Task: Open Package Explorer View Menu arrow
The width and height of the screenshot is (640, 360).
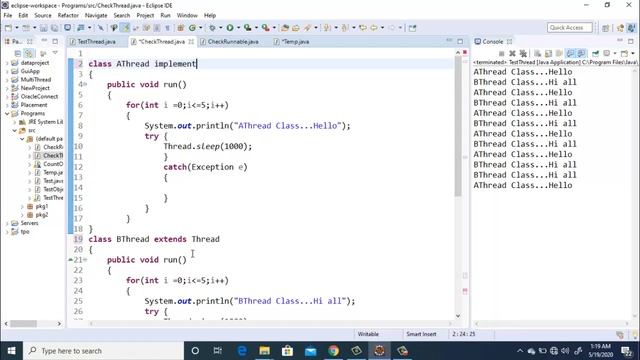Action: pos(55,53)
